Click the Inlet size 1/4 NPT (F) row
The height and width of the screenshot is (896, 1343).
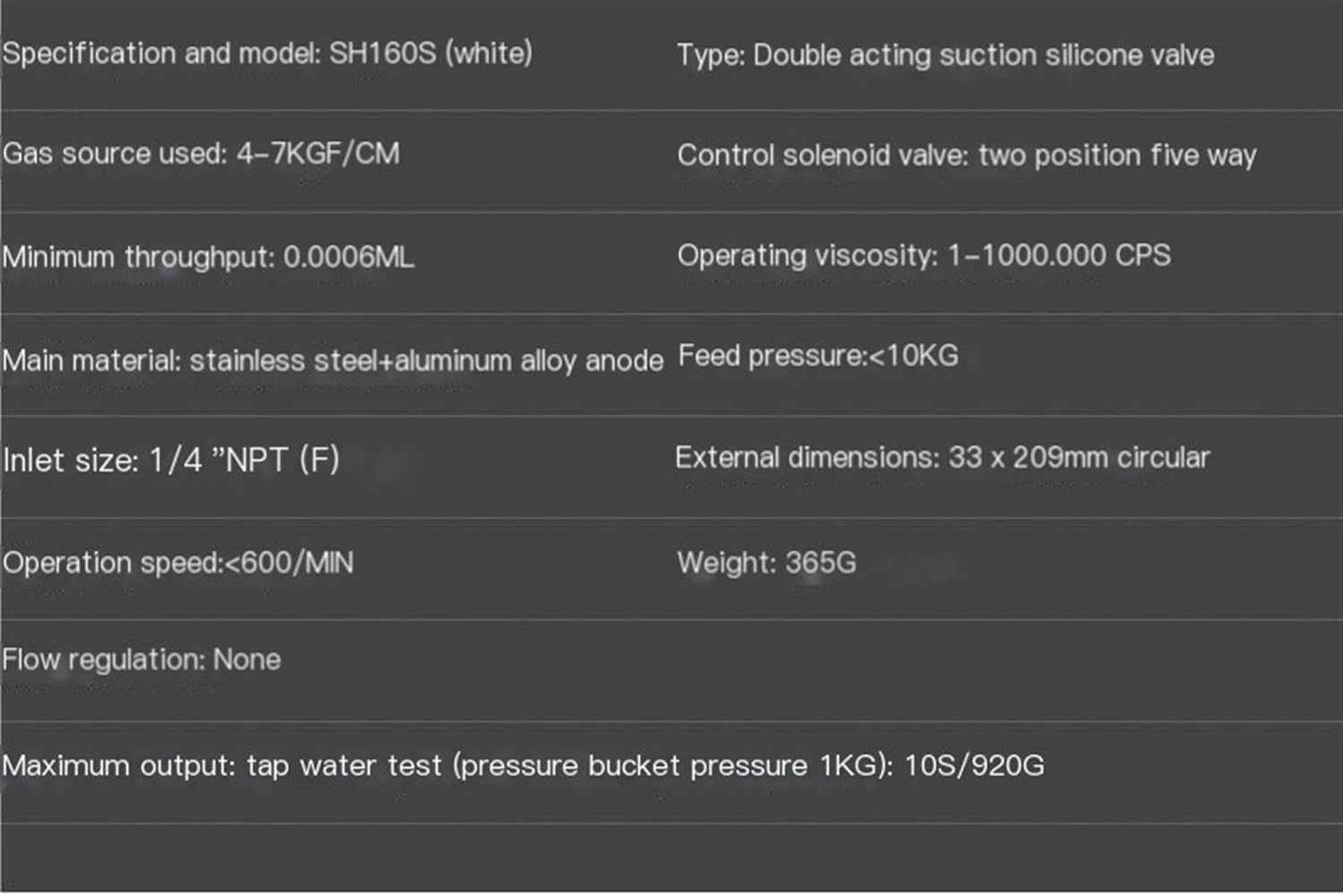[x=171, y=461]
